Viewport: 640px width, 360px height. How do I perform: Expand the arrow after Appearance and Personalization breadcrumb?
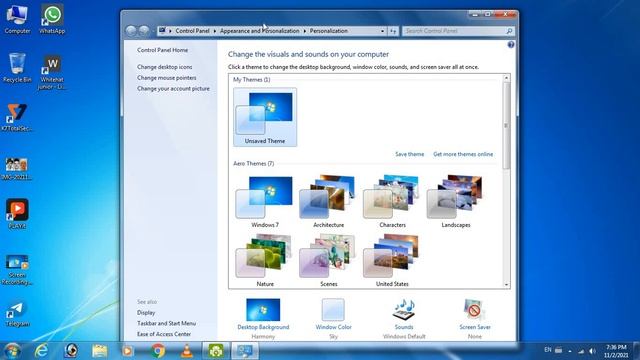(304, 31)
